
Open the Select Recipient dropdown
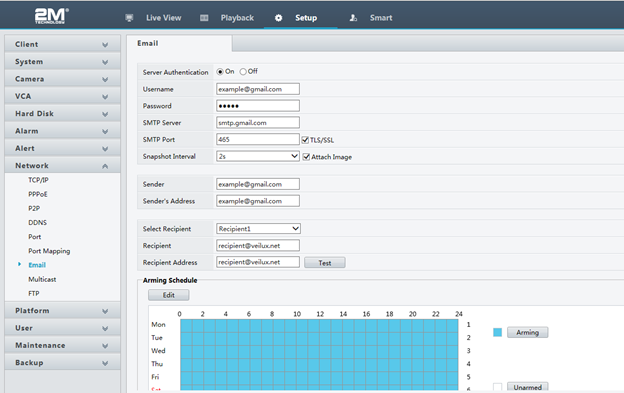click(258, 229)
